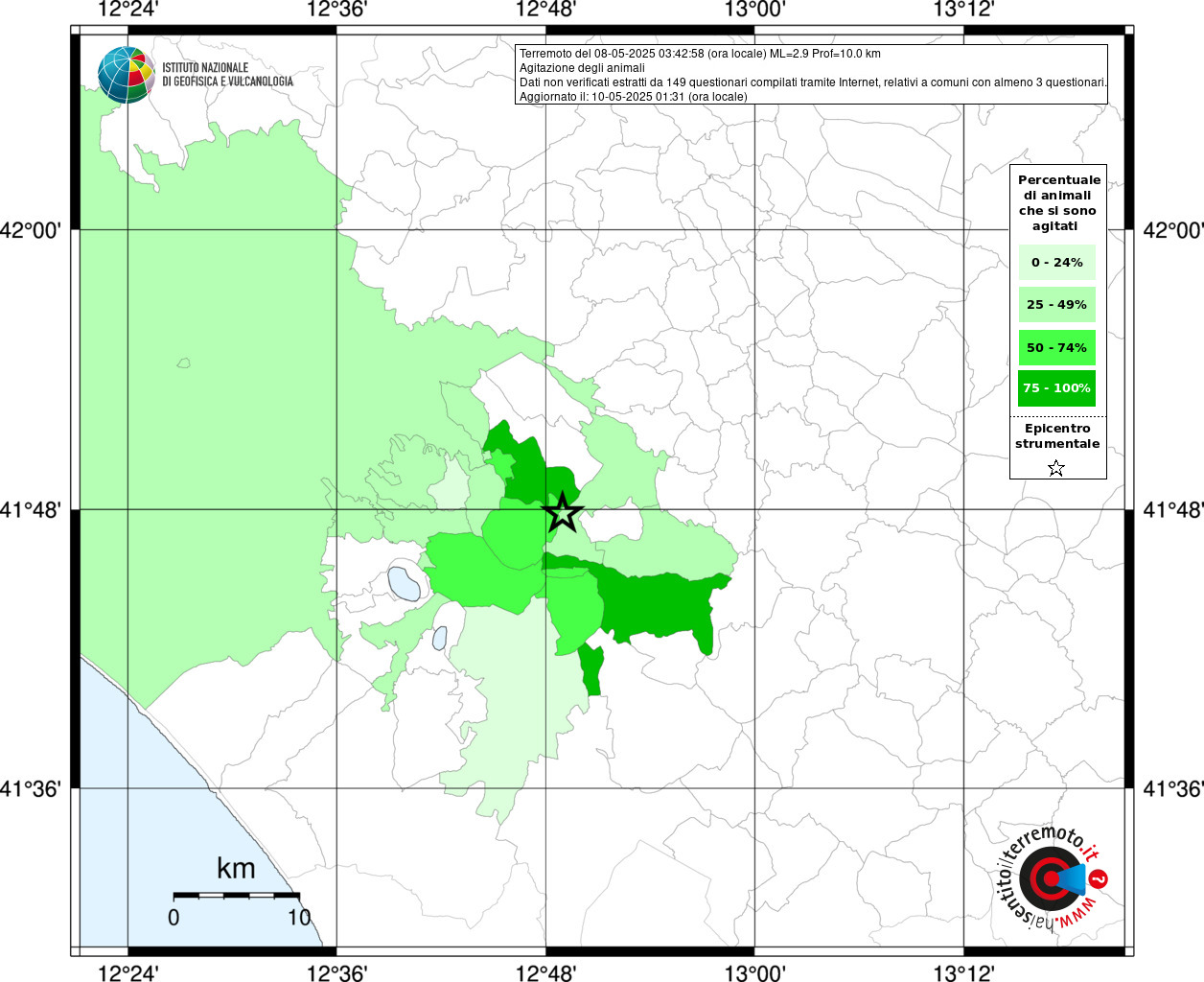This screenshot has height=982, width=1204.
Task: Click the 'km' scale bar label
Action: coord(236,869)
